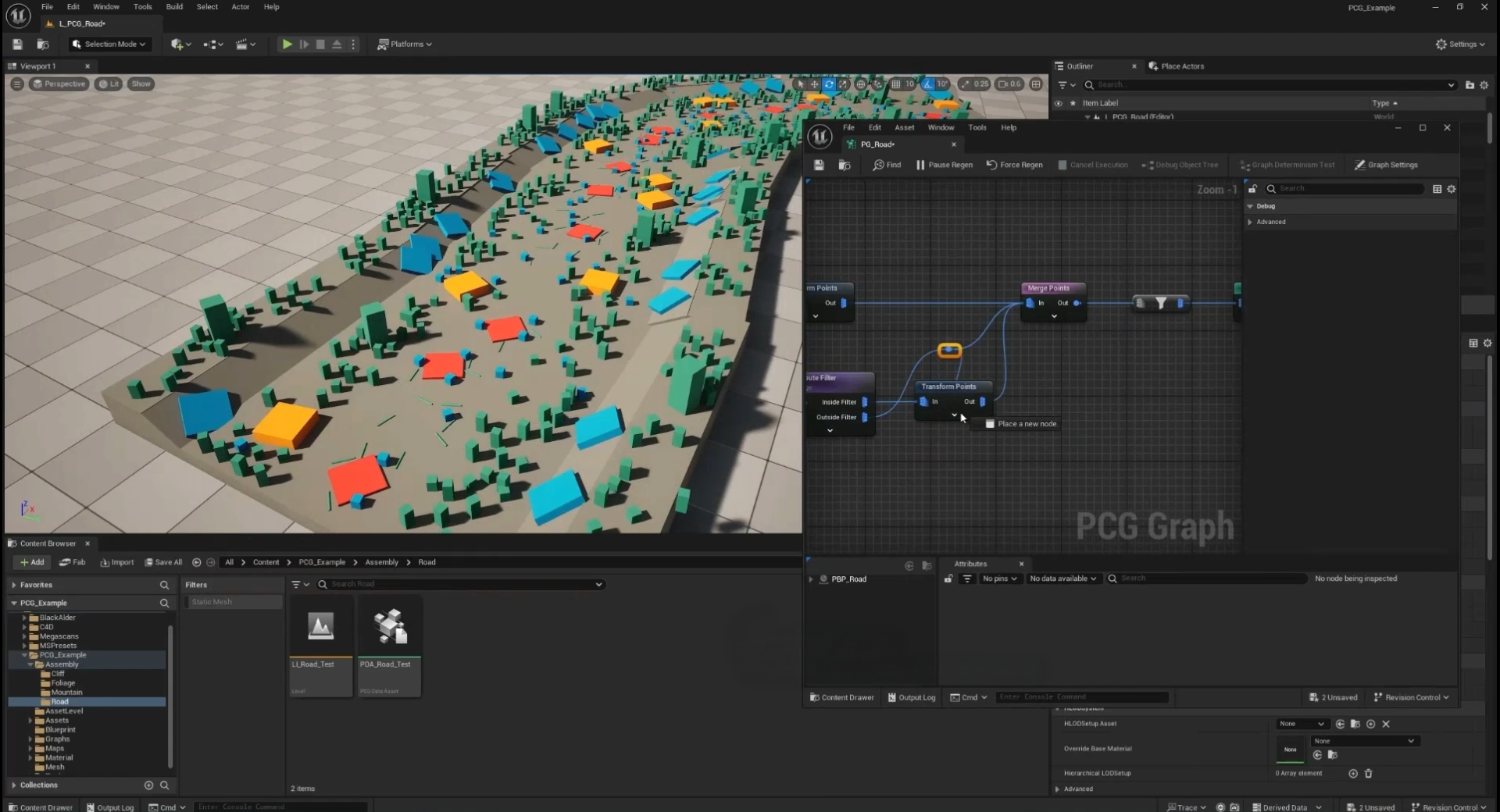Open the Build menu in main menu bar
1500x812 pixels.
click(174, 7)
